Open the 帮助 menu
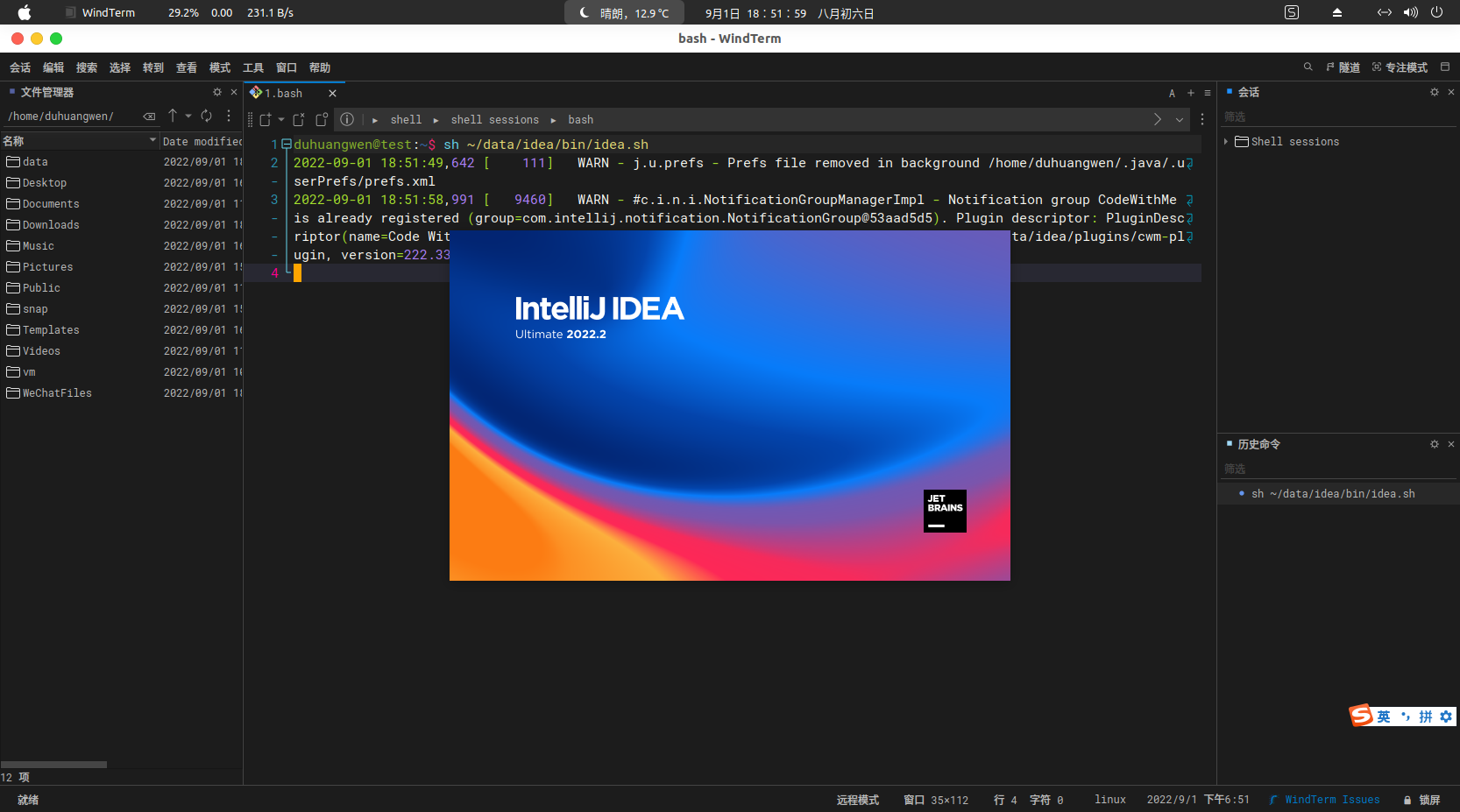The width and height of the screenshot is (1460, 812). click(320, 67)
